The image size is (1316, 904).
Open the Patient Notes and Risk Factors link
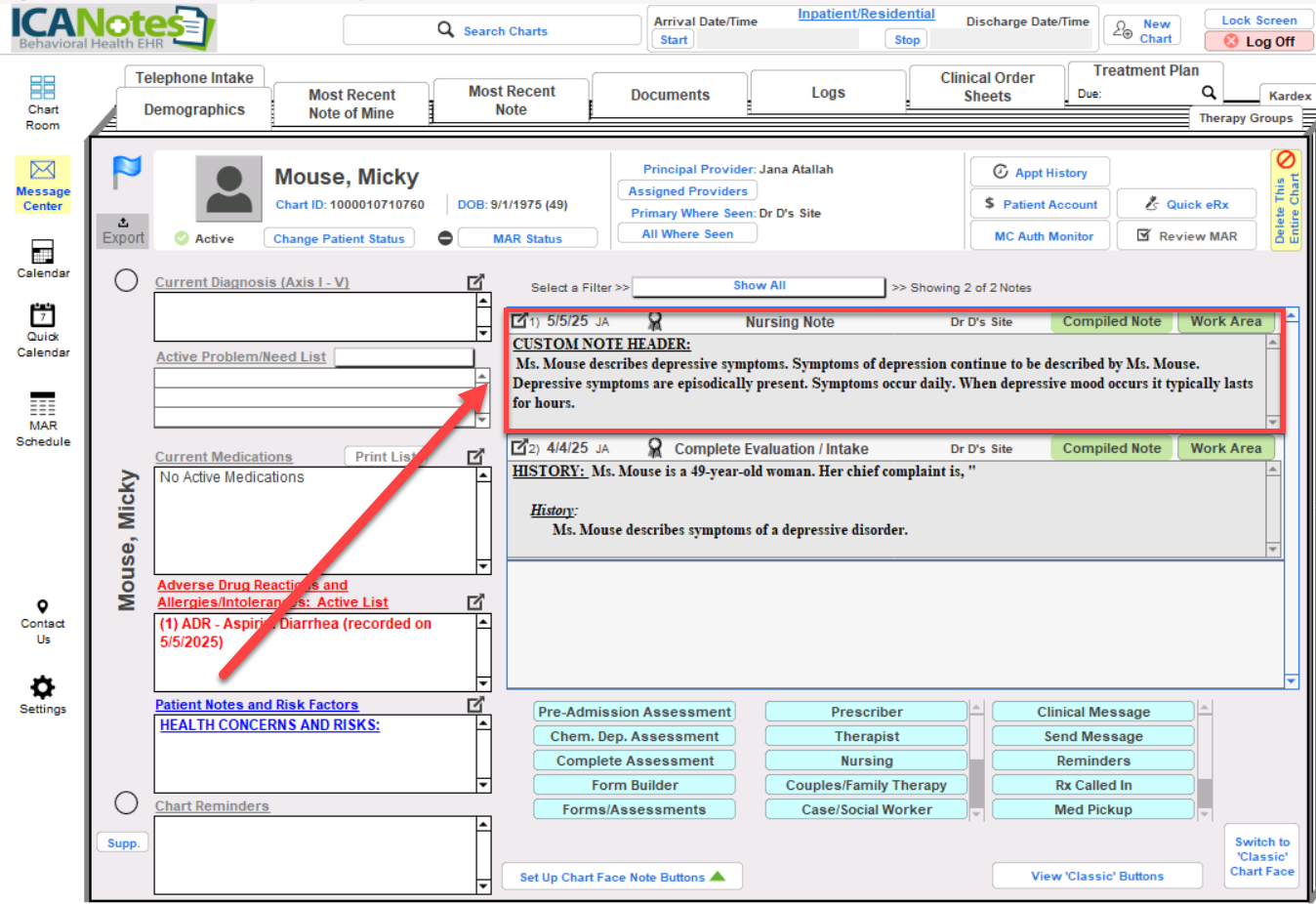tap(257, 705)
